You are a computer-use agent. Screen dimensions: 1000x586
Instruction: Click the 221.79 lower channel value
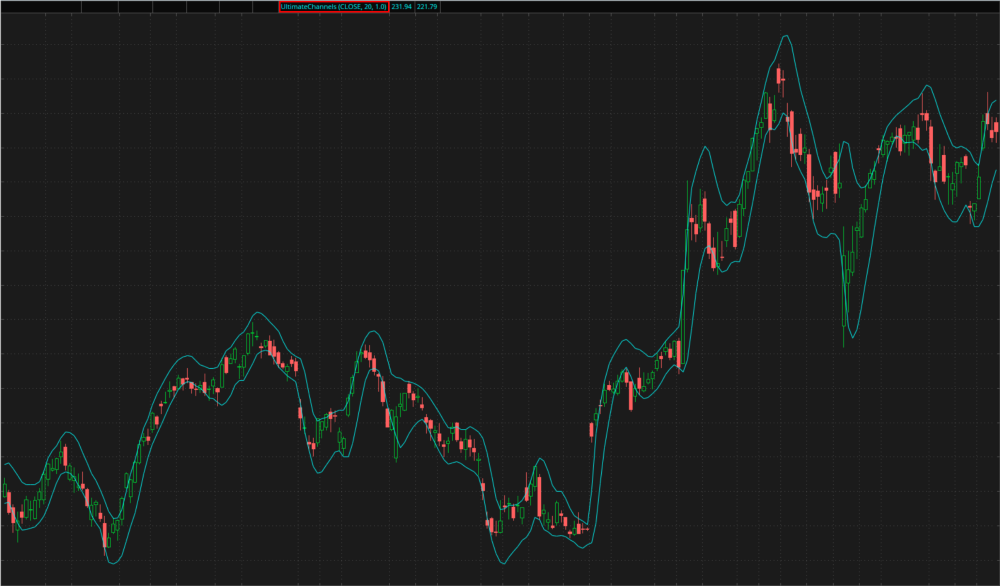[428, 6]
